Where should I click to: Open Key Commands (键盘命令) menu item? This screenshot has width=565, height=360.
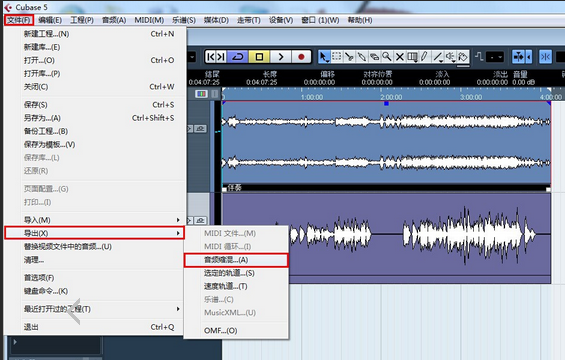[x=95, y=291]
